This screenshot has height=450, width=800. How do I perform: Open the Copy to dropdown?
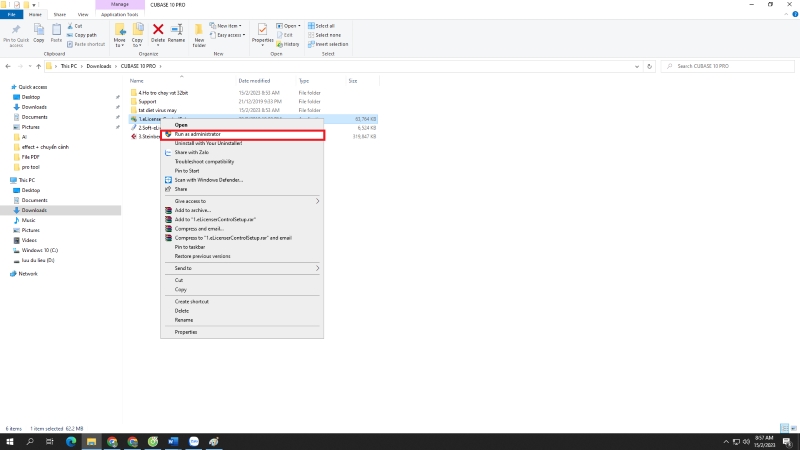[x=138, y=35]
